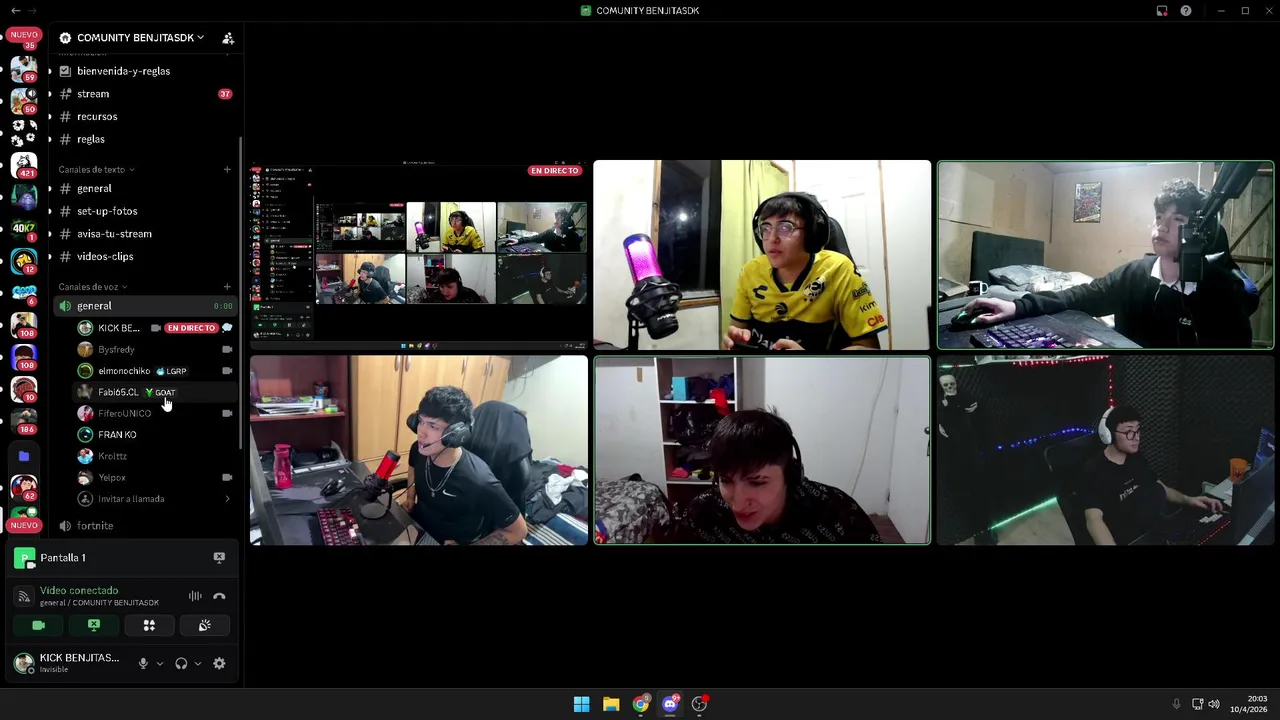Screen dimensions: 1280x720
Task: Deafen headphones in user panel
Action: pos(181,664)
